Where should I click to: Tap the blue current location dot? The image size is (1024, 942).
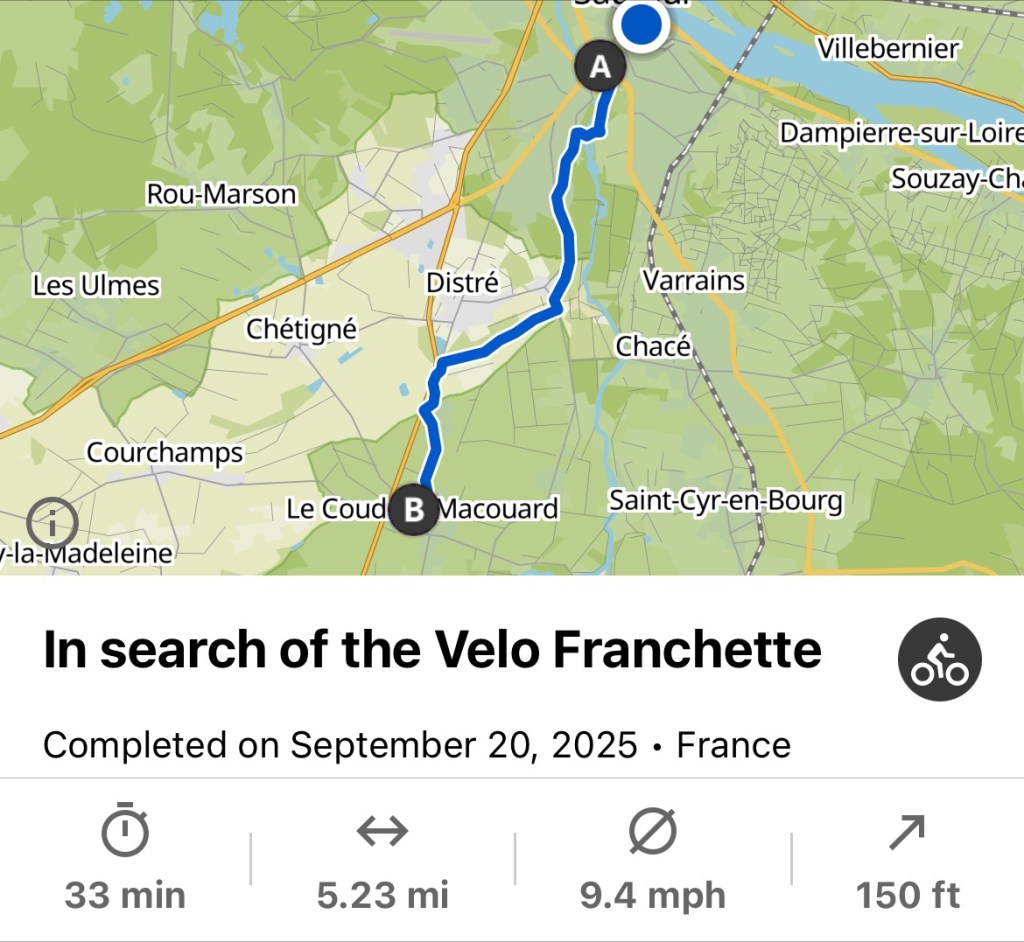(641, 25)
